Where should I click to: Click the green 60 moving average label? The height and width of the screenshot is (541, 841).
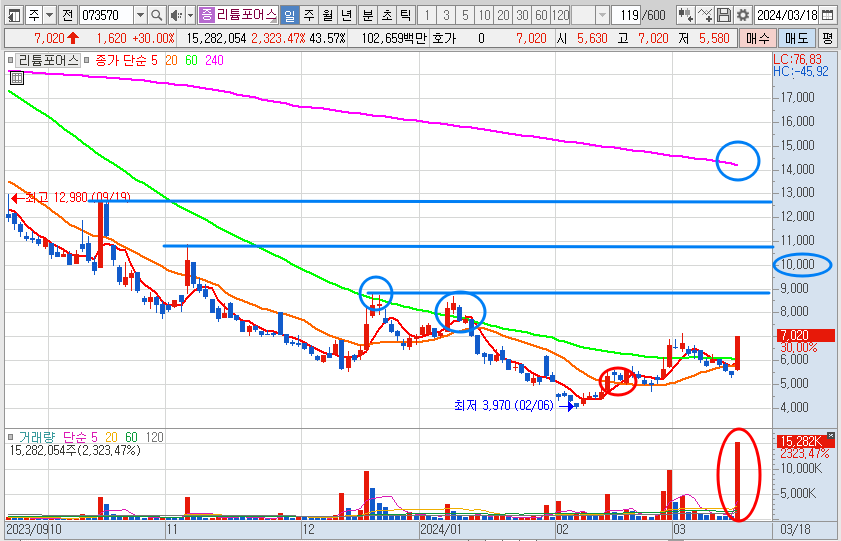point(191,61)
